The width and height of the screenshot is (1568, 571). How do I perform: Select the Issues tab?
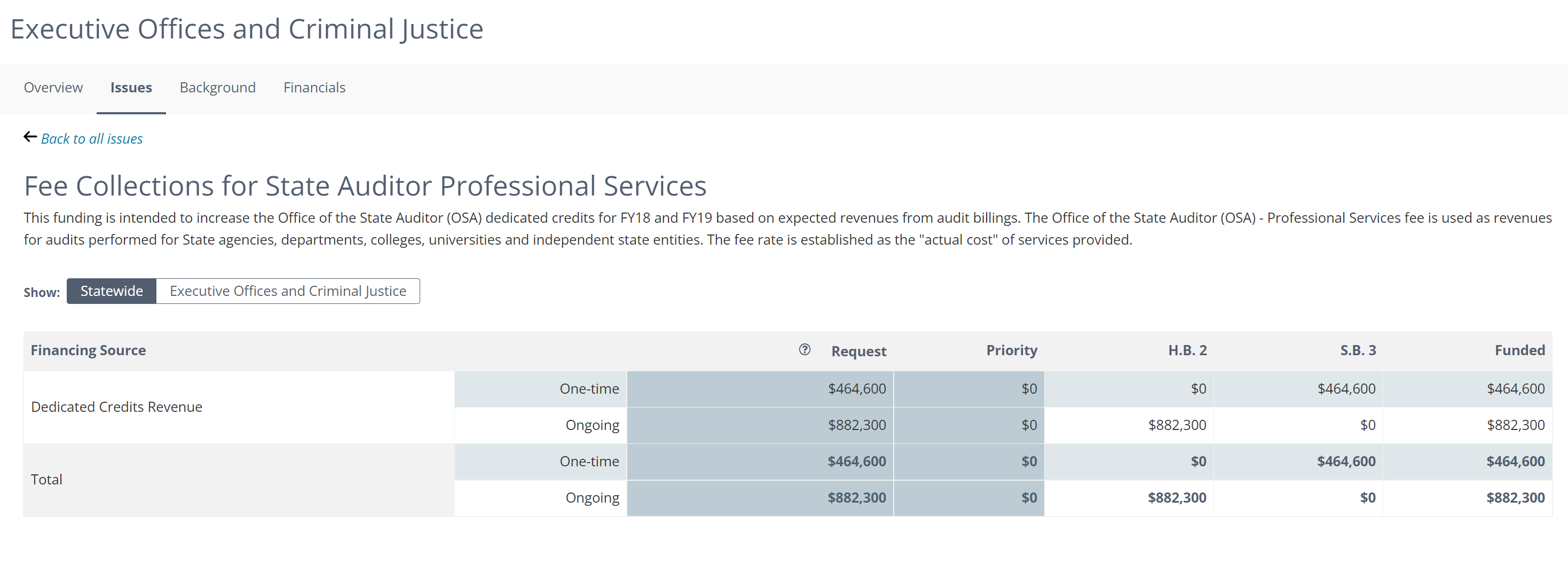point(131,88)
